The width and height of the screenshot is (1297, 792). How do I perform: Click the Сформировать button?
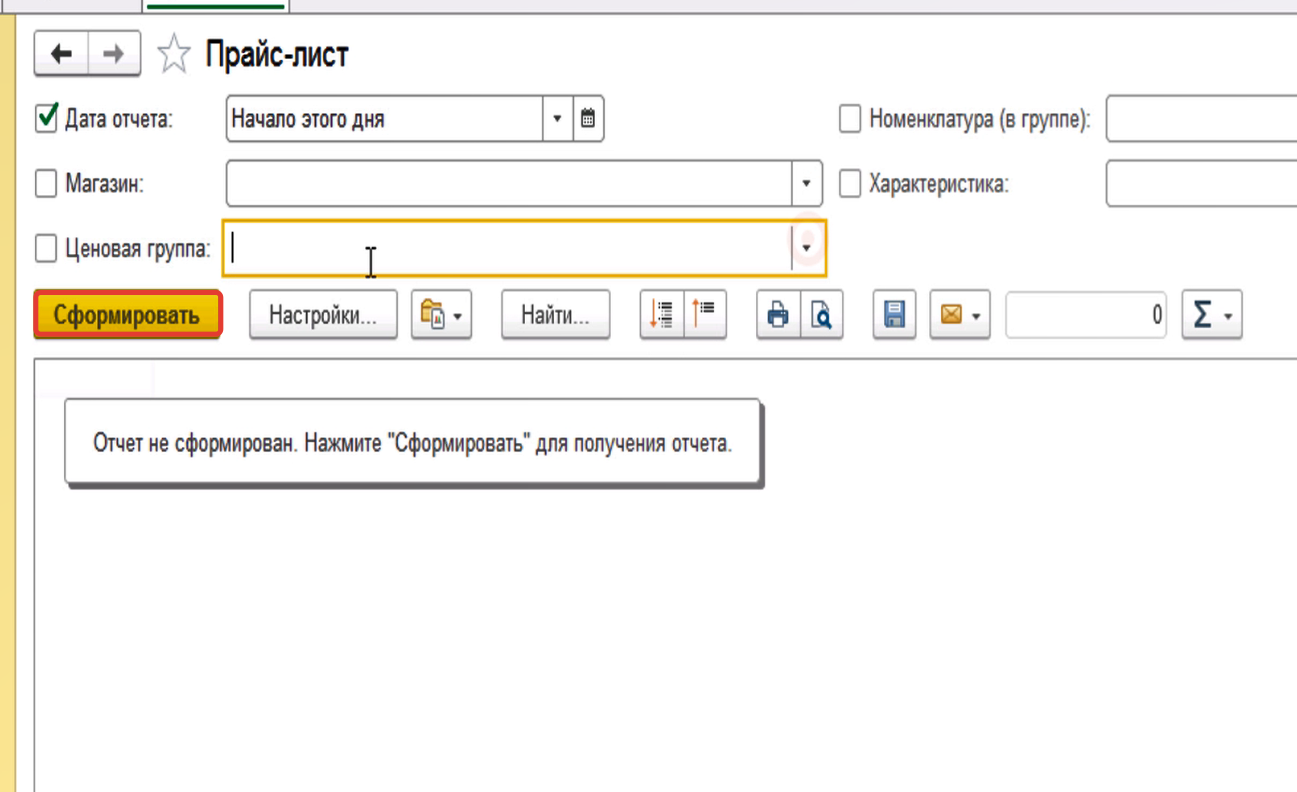[127, 316]
